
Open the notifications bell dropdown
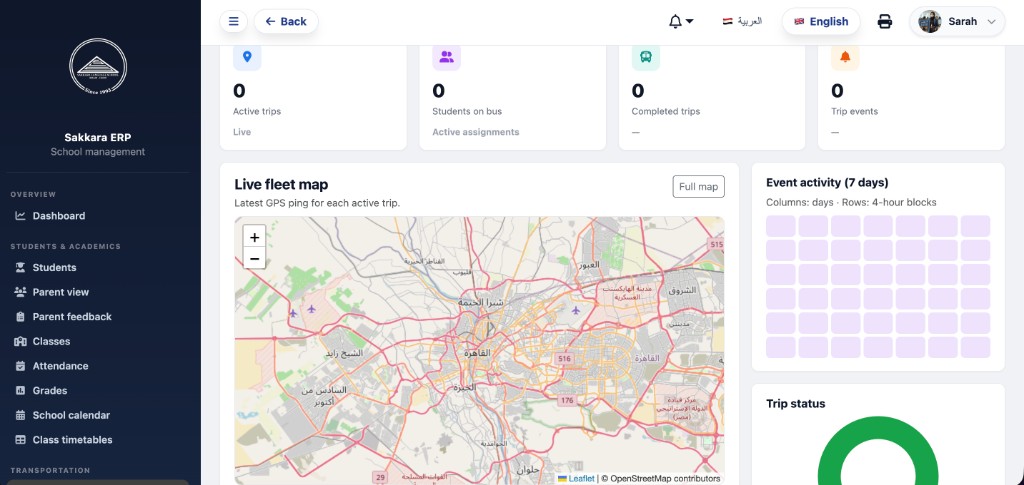click(x=680, y=22)
